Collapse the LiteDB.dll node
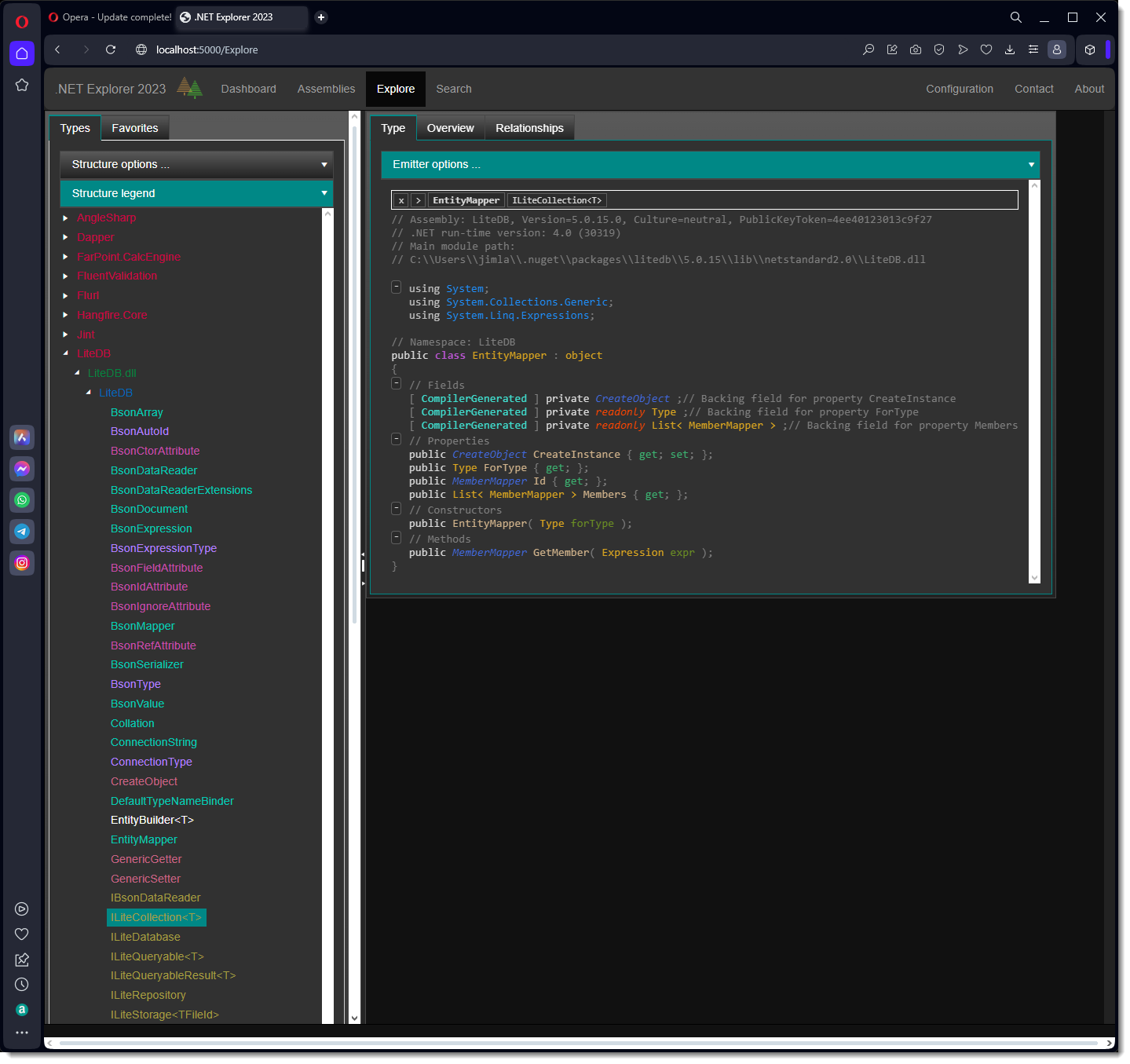This screenshot has width=1130, height=1064. [77, 374]
